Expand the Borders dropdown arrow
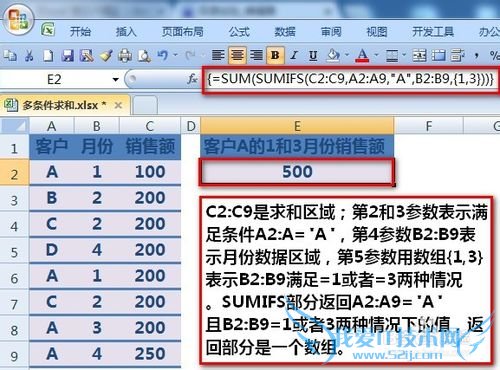The width and height of the screenshot is (500, 370). coord(404,55)
